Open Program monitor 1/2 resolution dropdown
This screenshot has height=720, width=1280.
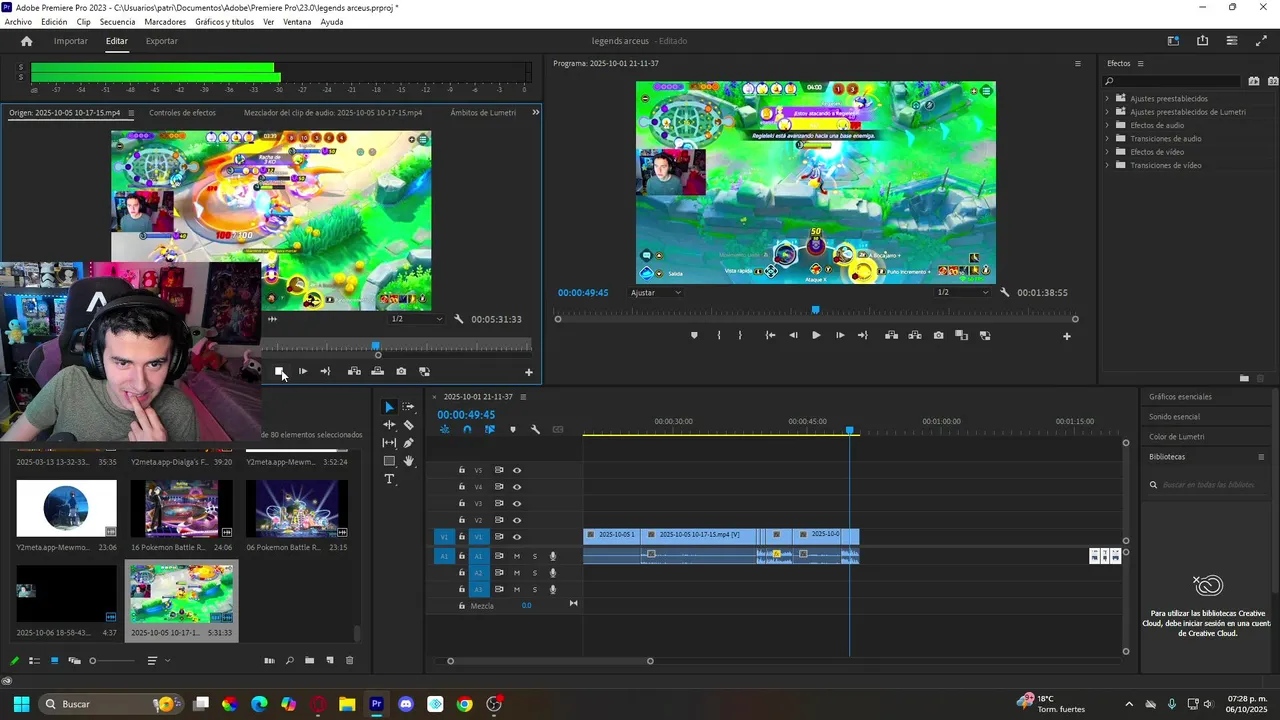tap(962, 293)
